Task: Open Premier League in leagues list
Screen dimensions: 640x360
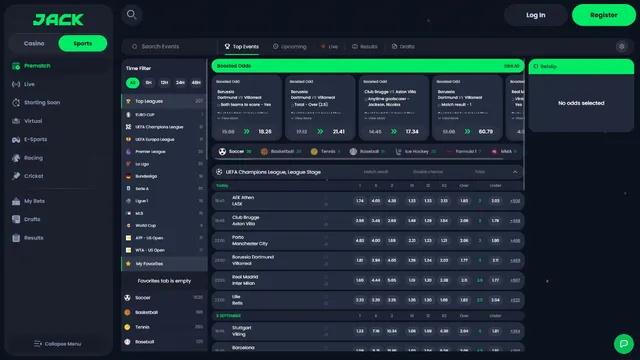Action: tap(164, 151)
